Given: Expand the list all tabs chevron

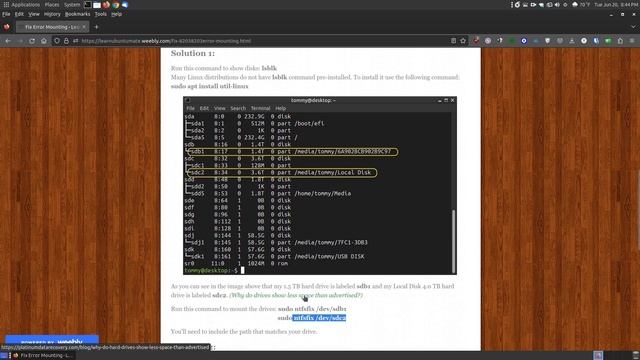Looking at the screenshot, I should pos(633,27).
